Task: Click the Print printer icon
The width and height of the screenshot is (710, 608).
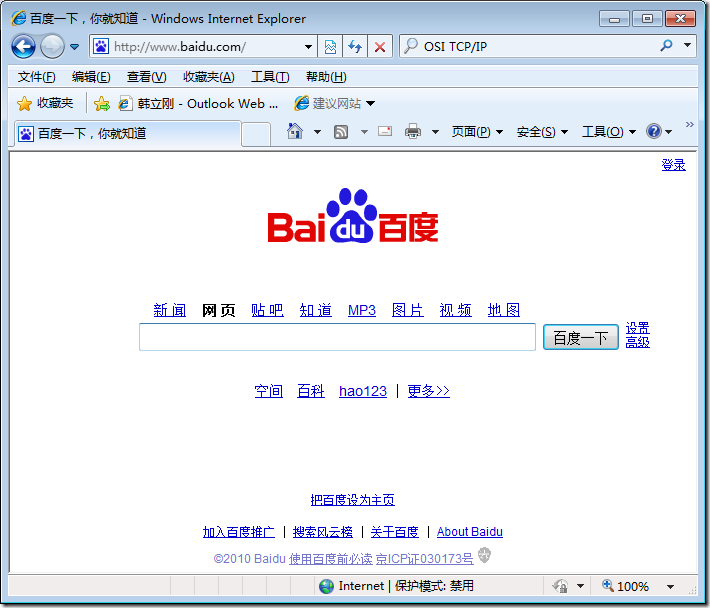Action: point(413,131)
